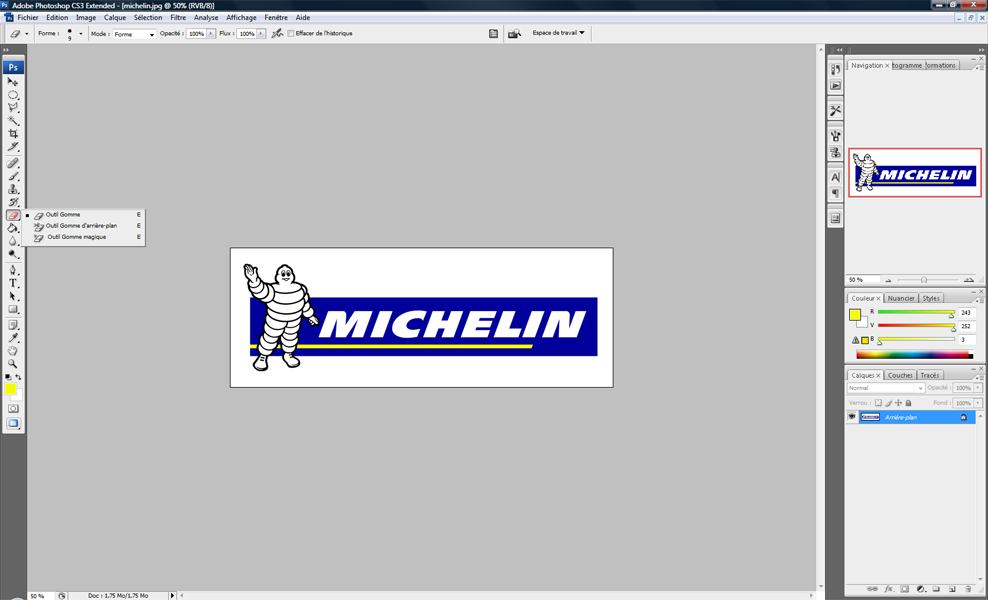Click the color spectrum ramp in Couleur panel
Image resolution: width=988 pixels, height=600 pixels.
tap(914, 355)
